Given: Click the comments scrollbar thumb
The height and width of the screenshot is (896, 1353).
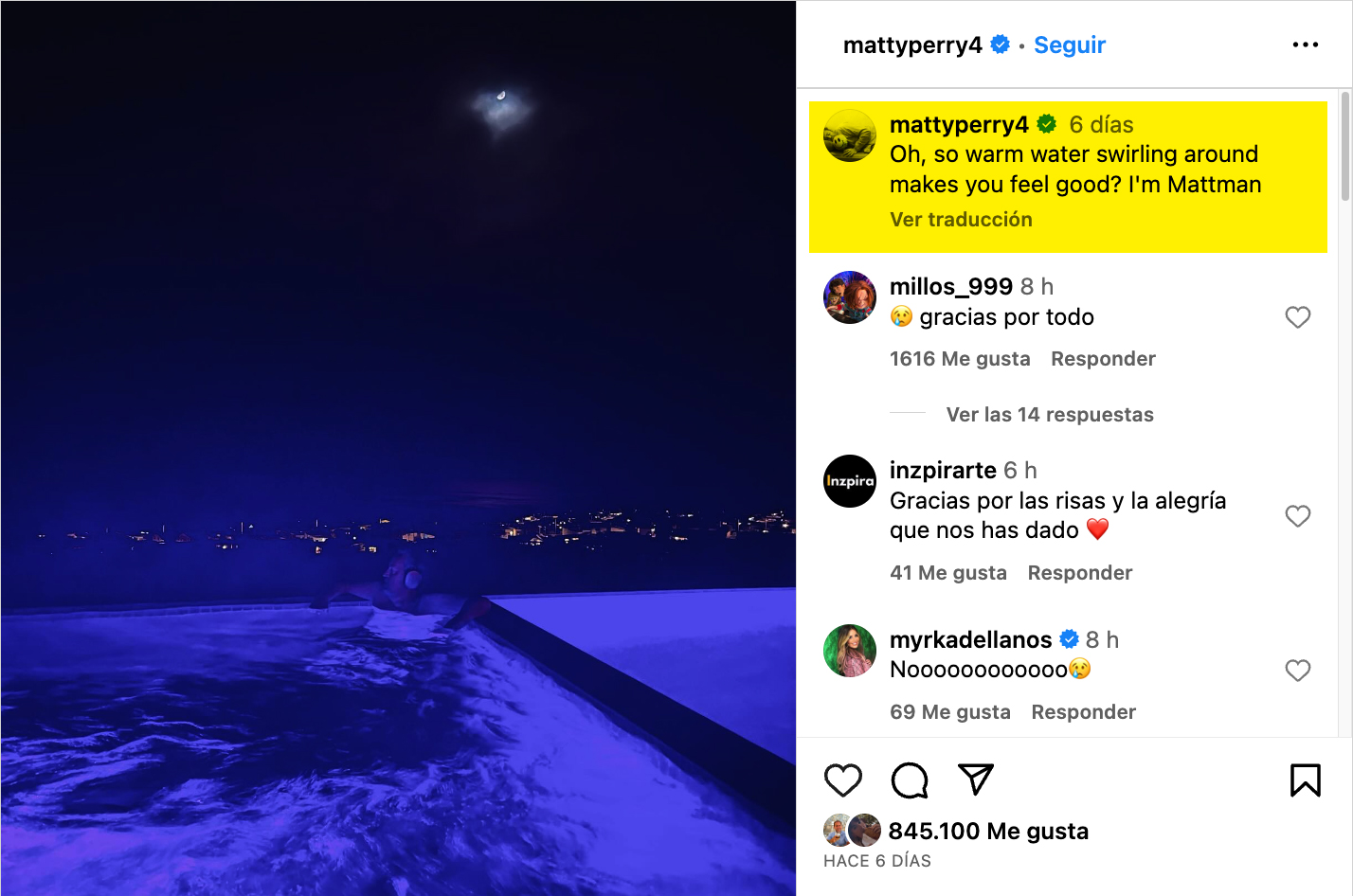Looking at the screenshot, I should [x=1345, y=147].
